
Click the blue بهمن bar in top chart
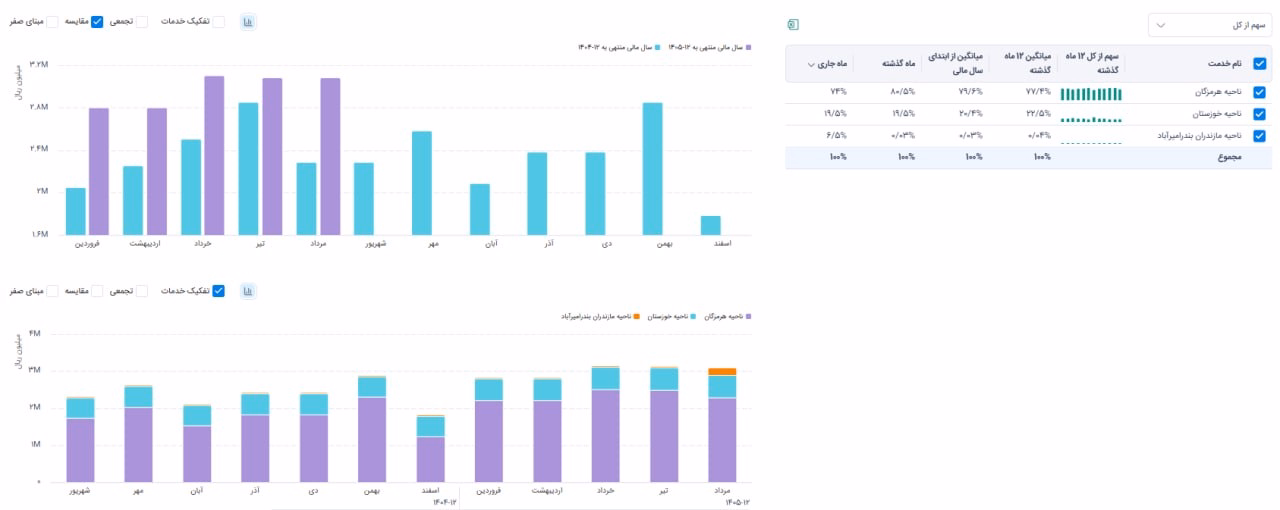click(x=652, y=169)
